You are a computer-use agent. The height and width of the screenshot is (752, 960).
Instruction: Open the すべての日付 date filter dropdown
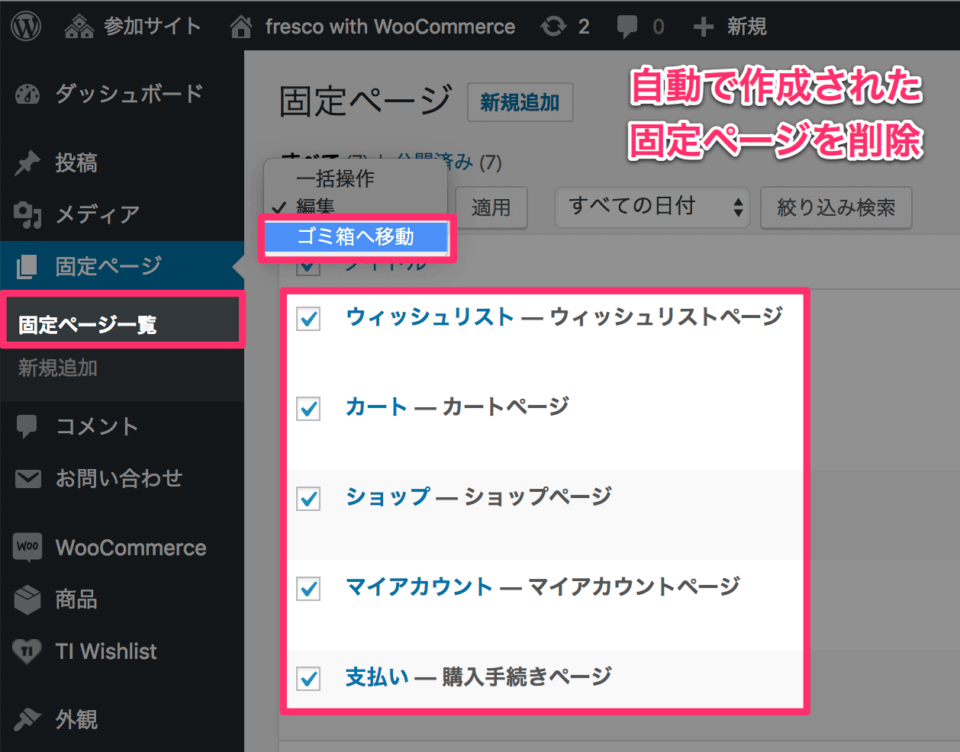(x=651, y=207)
